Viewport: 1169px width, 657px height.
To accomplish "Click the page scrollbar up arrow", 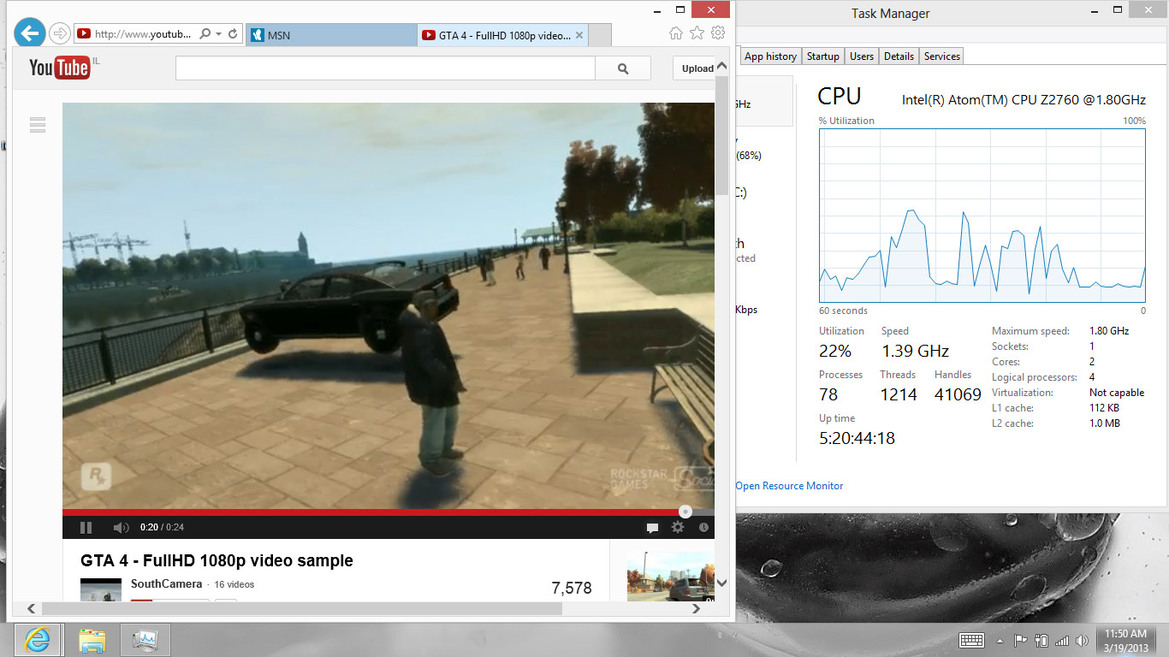I will (x=722, y=66).
